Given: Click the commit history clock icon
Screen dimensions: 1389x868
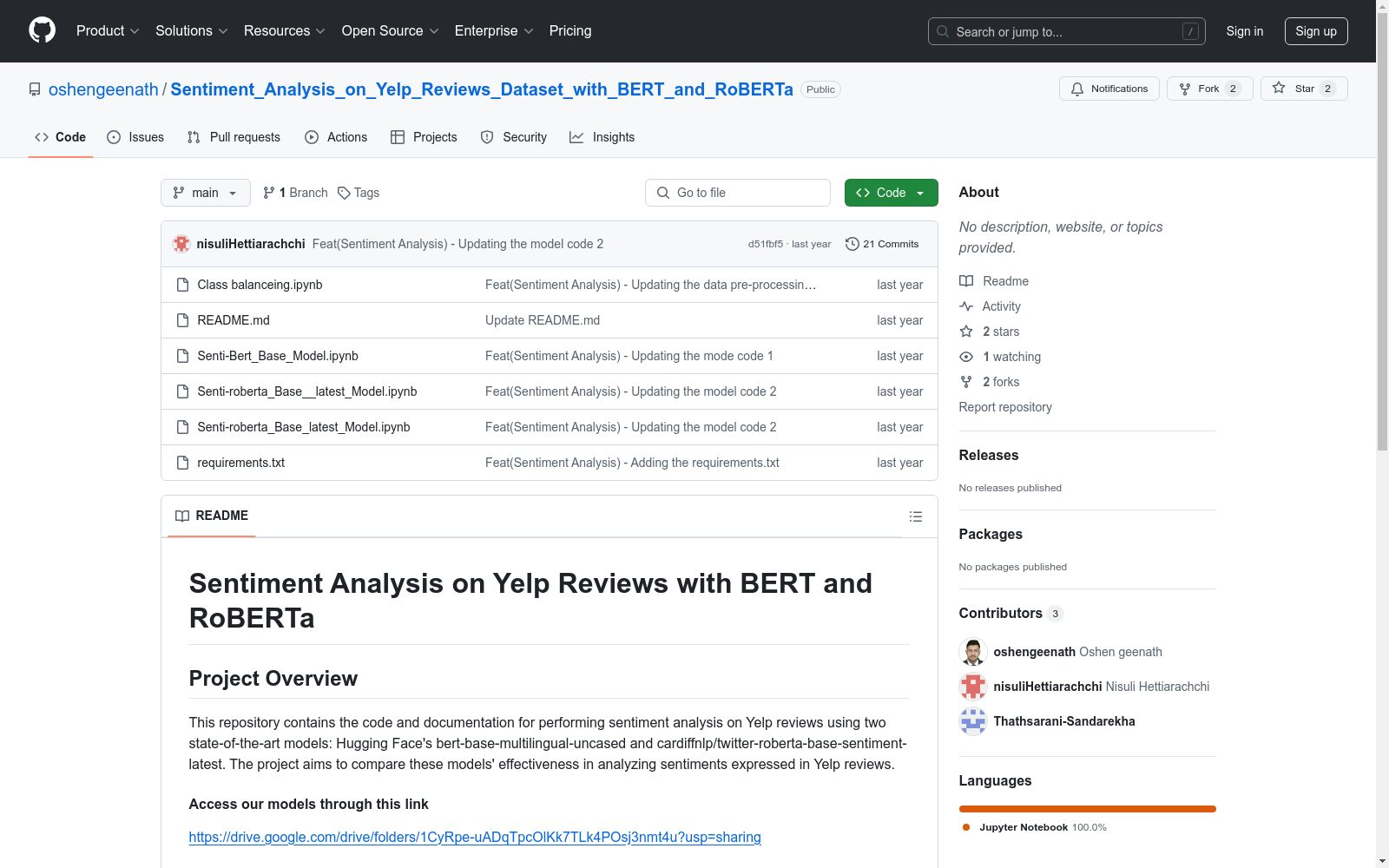Looking at the screenshot, I should pos(852,244).
